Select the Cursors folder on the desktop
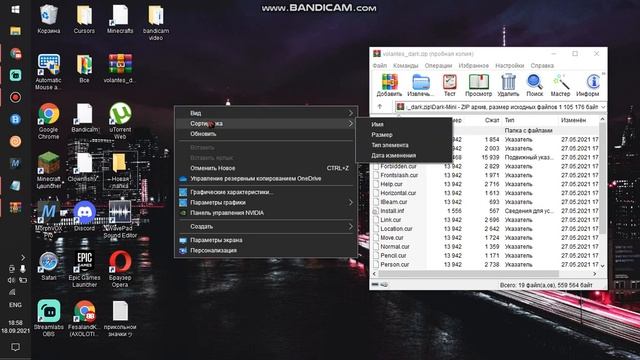The image size is (640, 360). tap(84, 19)
